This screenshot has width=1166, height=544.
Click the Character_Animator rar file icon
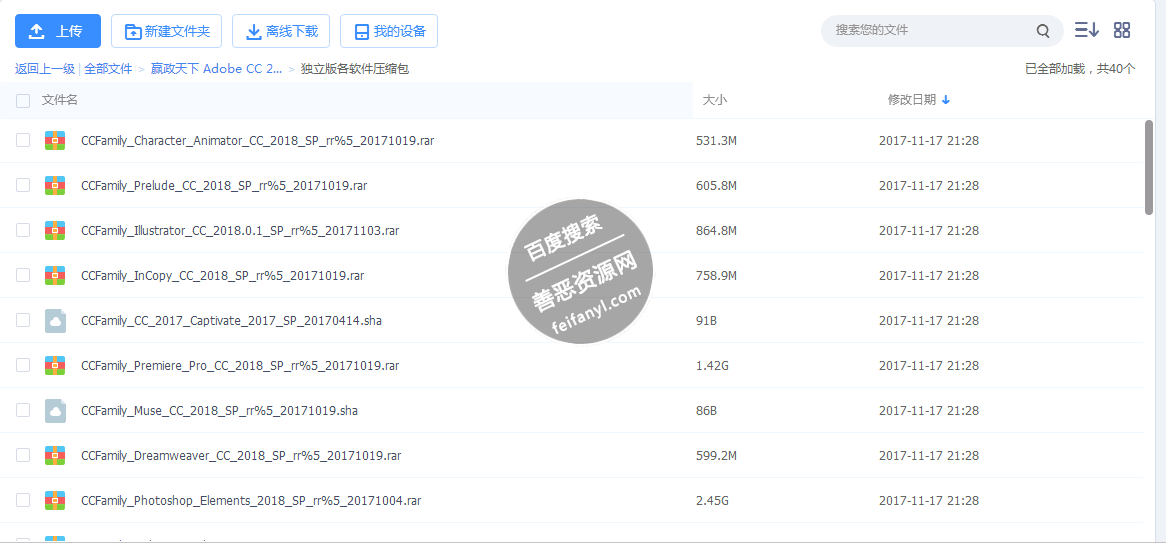55,141
